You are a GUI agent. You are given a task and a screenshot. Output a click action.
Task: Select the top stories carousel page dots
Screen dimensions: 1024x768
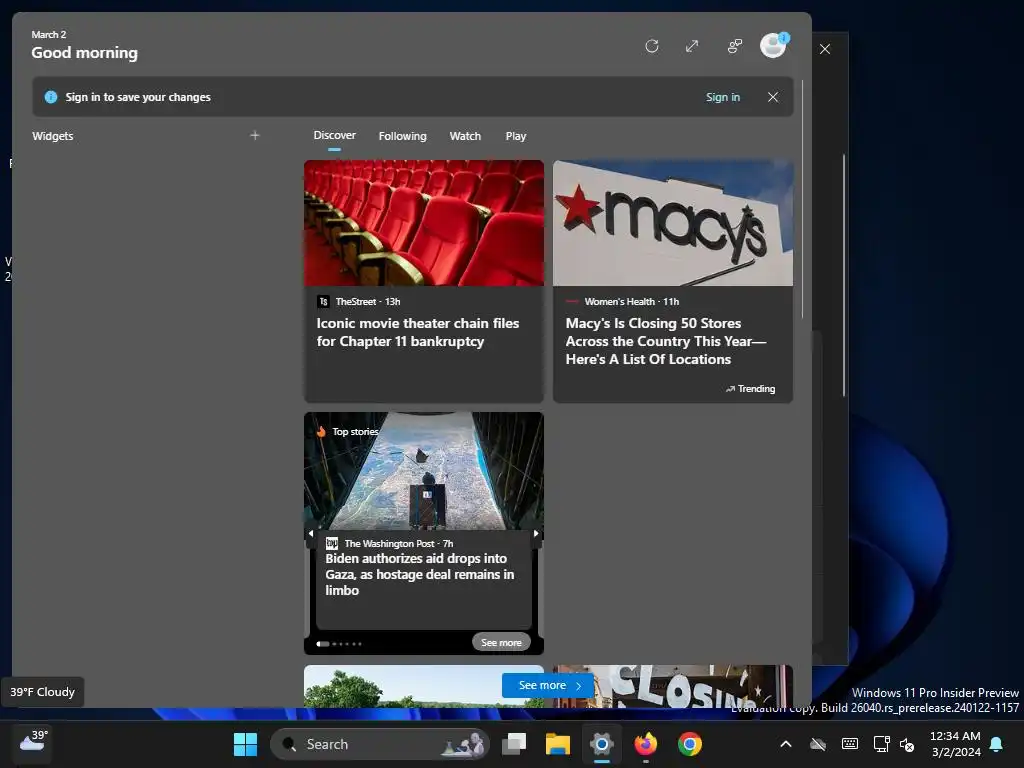coord(338,644)
